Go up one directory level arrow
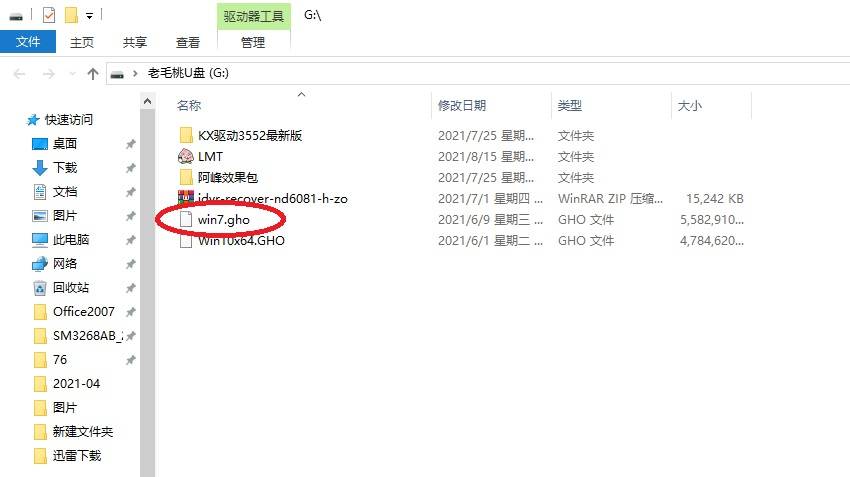The width and height of the screenshot is (850, 477). pyautogui.click(x=93, y=74)
